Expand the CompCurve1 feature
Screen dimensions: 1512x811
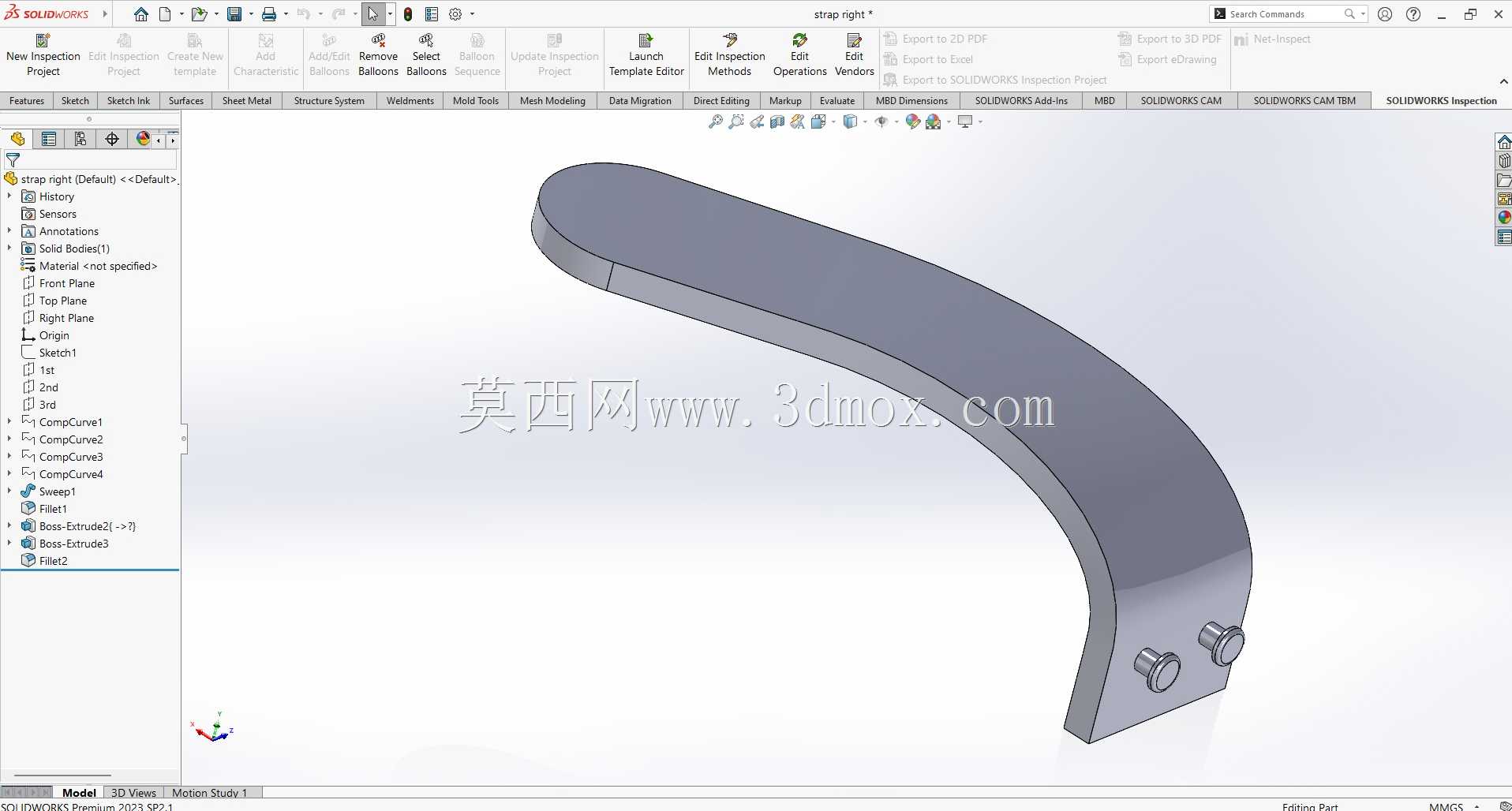click(x=9, y=422)
